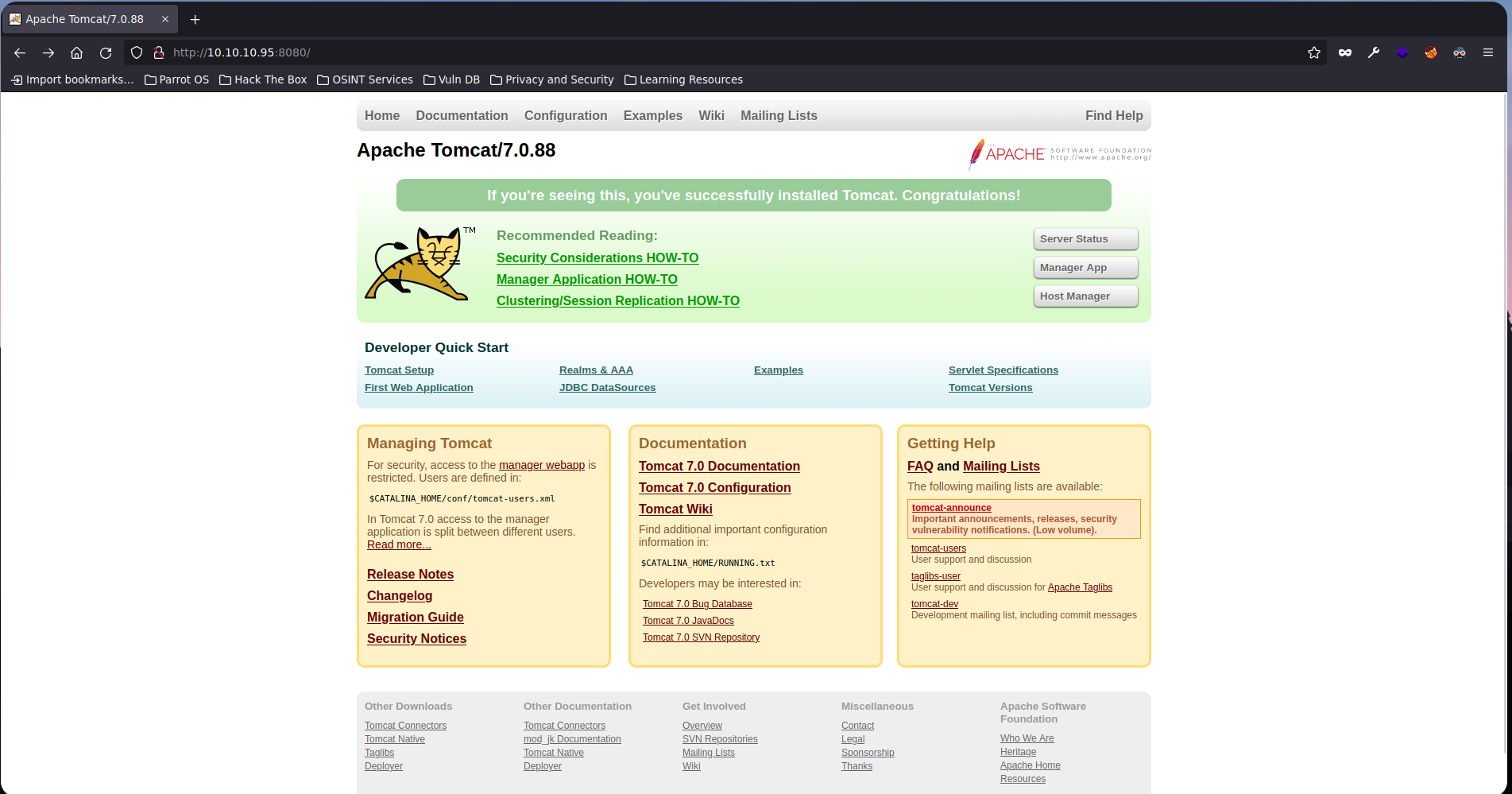Open the Manager App button
The height and width of the screenshot is (794, 1512).
(1085, 268)
